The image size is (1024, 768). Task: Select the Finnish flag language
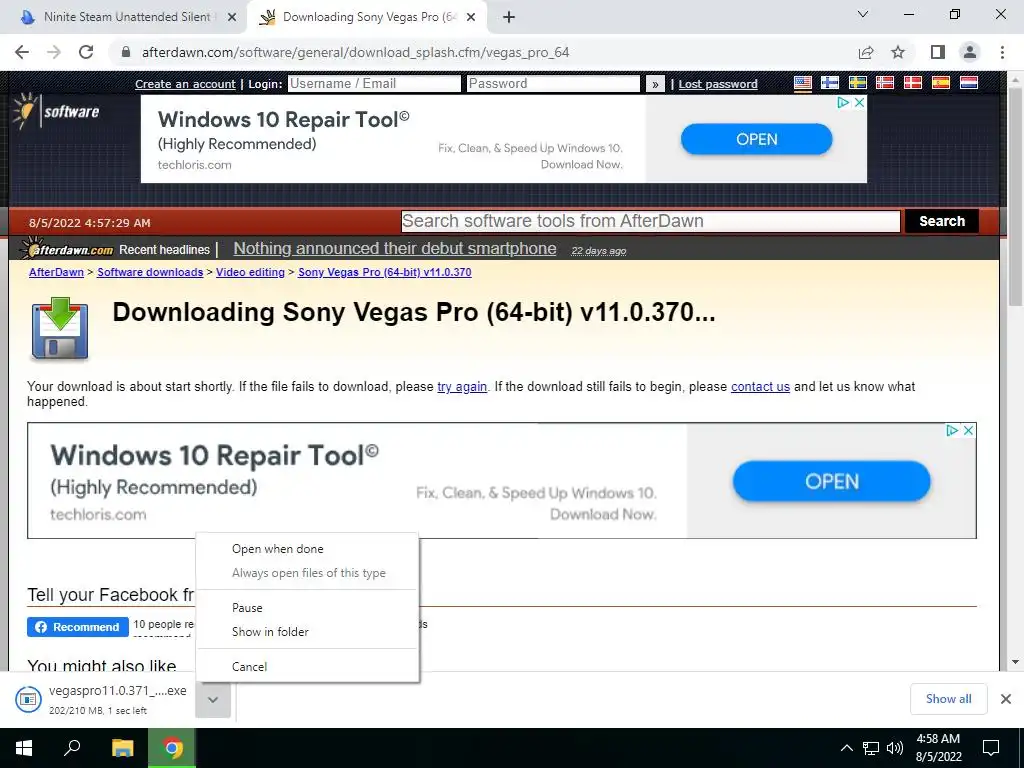coord(830,83)
